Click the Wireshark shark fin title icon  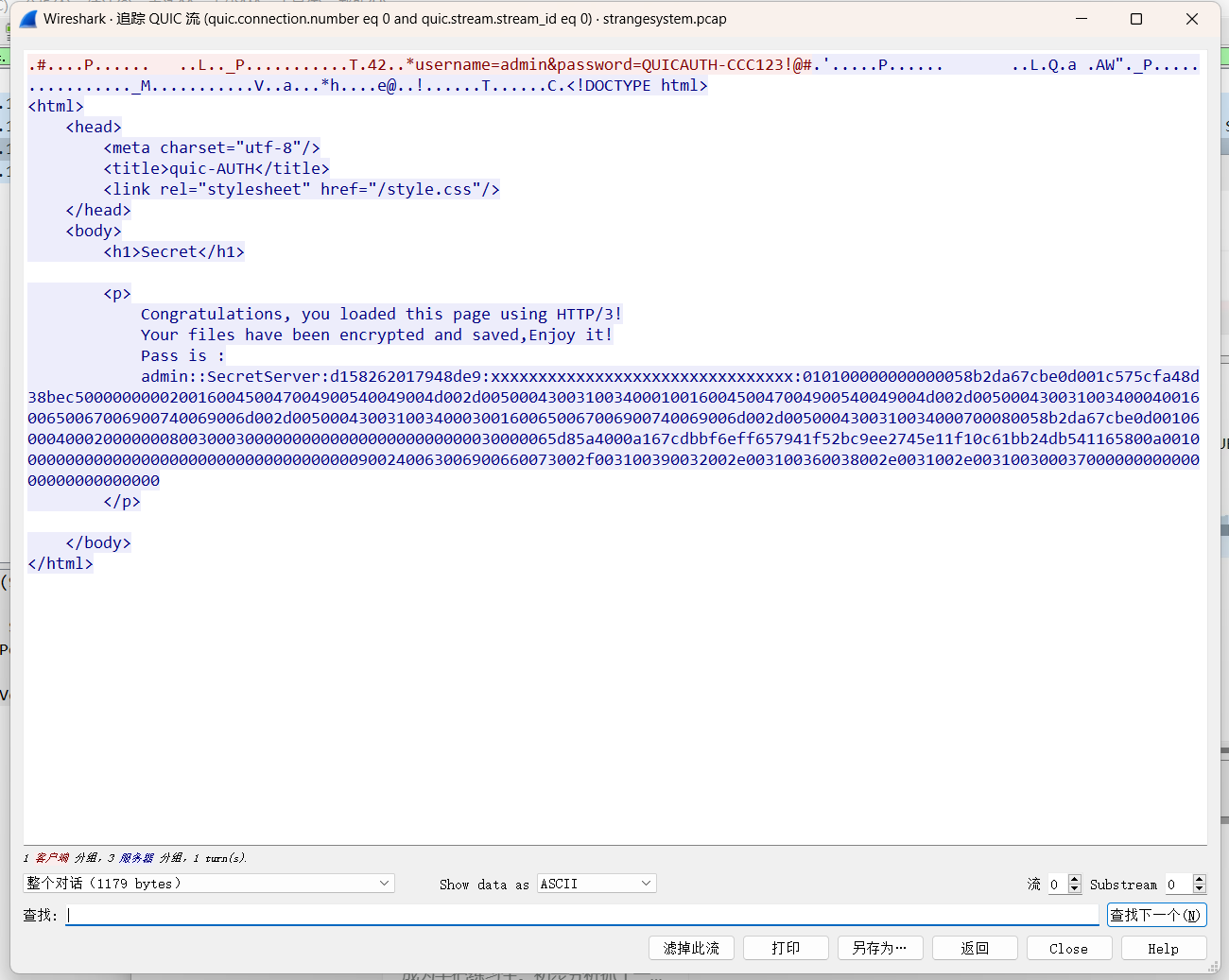click(x=28, y=19)
